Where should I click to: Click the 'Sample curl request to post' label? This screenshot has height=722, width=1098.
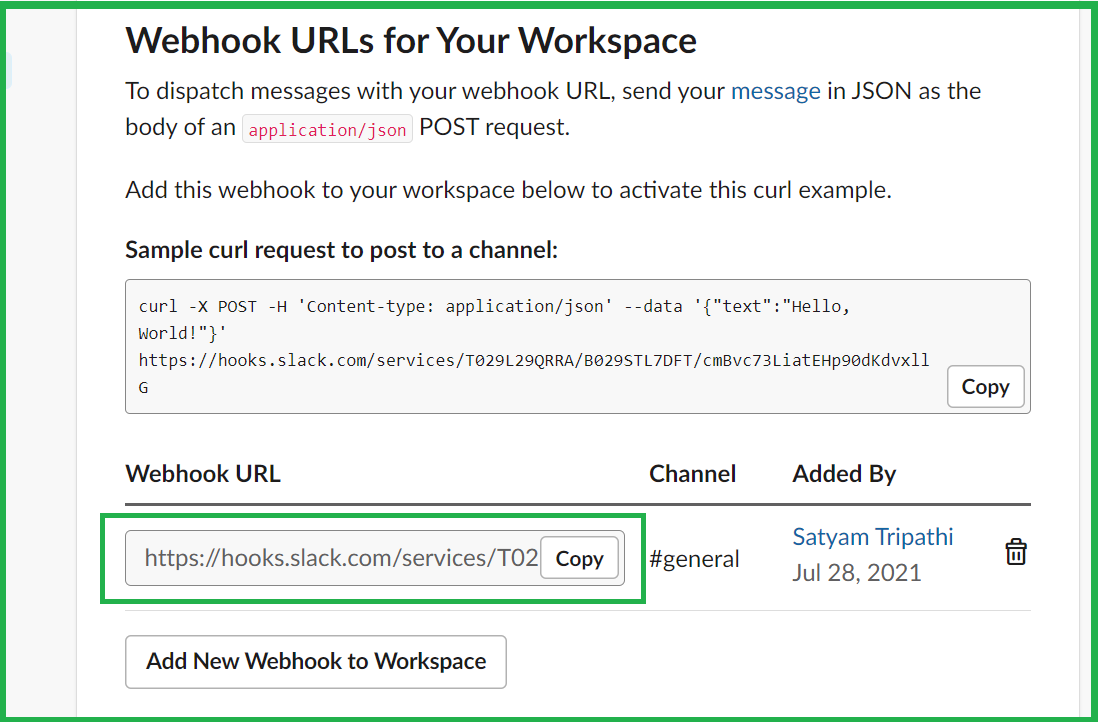(341, 250)
